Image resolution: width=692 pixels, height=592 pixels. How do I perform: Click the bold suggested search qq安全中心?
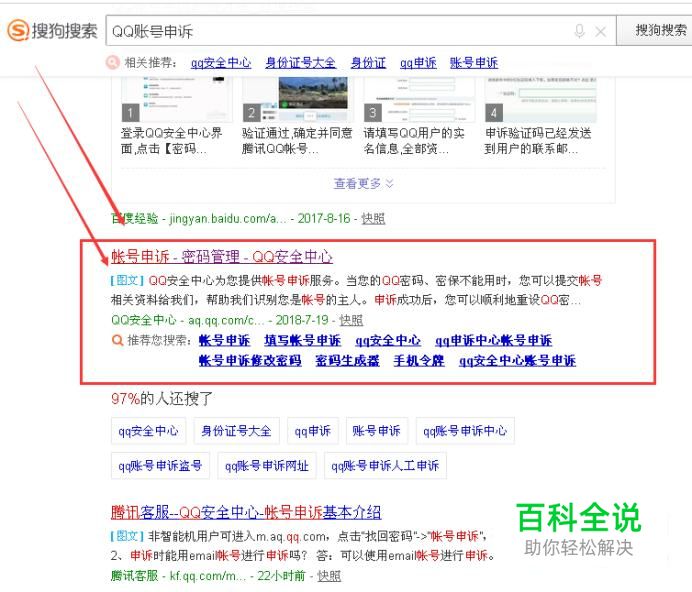coord(388,340)
